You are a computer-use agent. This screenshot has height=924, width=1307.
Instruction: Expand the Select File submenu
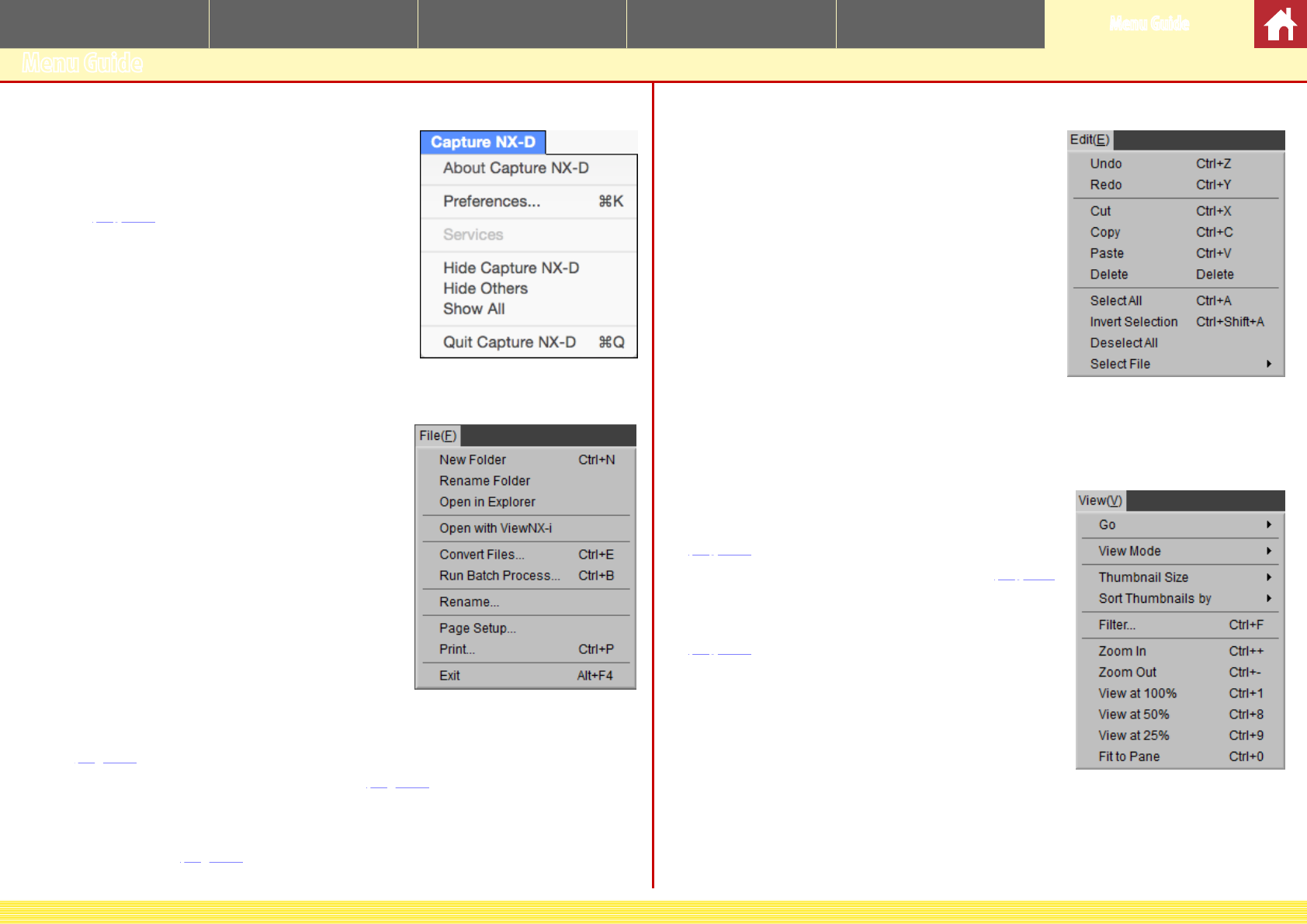1176,364
